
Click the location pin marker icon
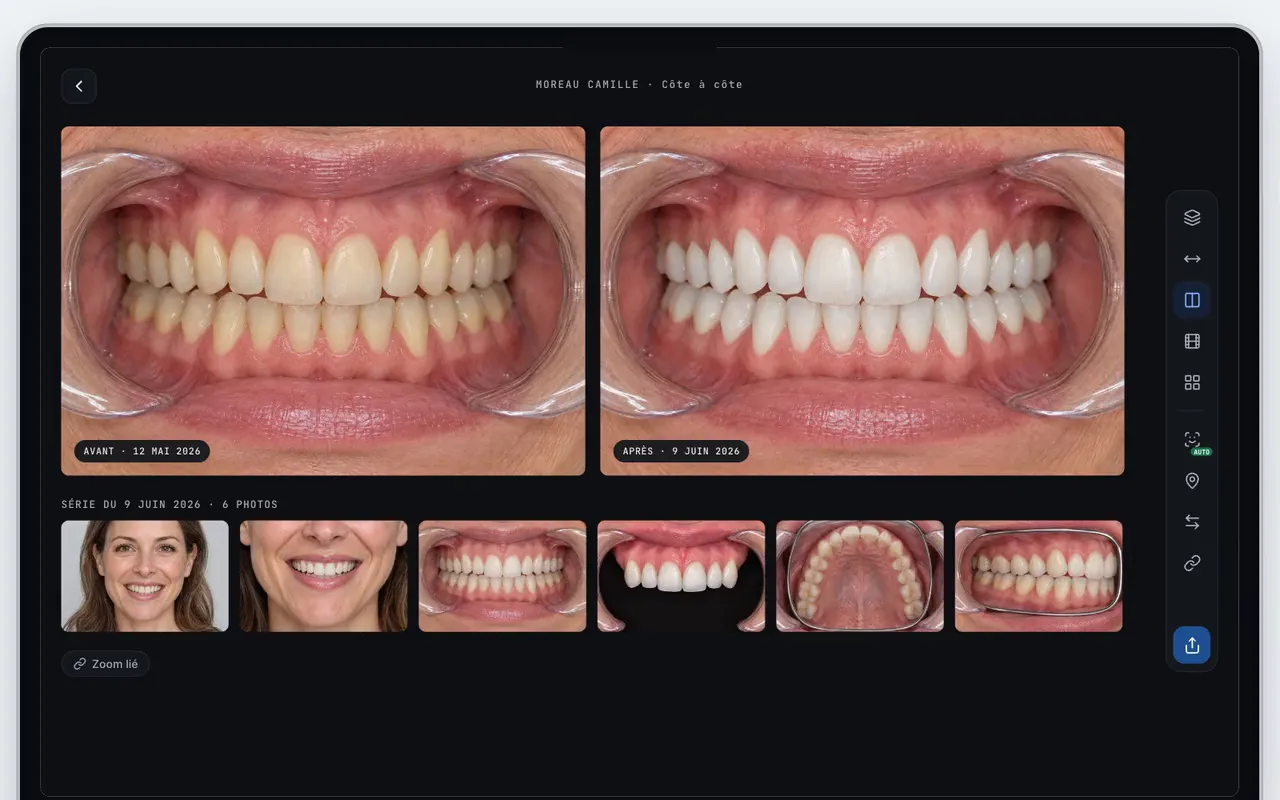click(x=1192, y=481)
